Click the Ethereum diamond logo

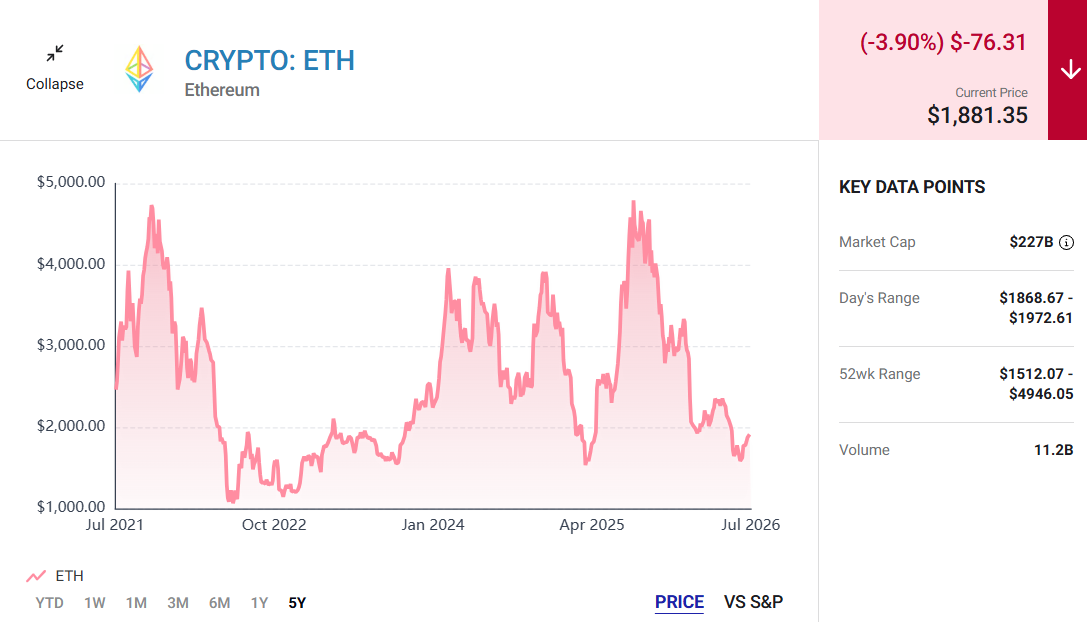click(x=139, y=69)
